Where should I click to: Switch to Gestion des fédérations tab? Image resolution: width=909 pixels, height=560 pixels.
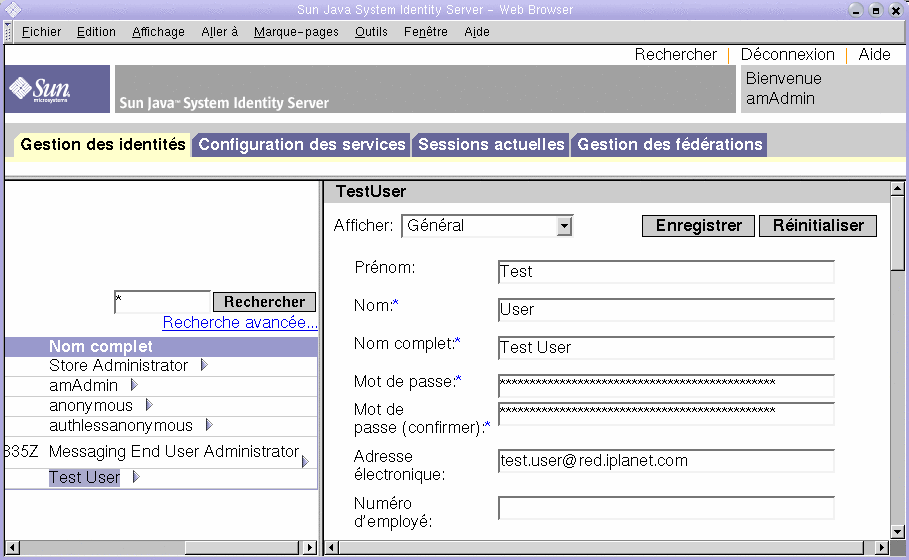pyautogui.click(x=670, y=144)
